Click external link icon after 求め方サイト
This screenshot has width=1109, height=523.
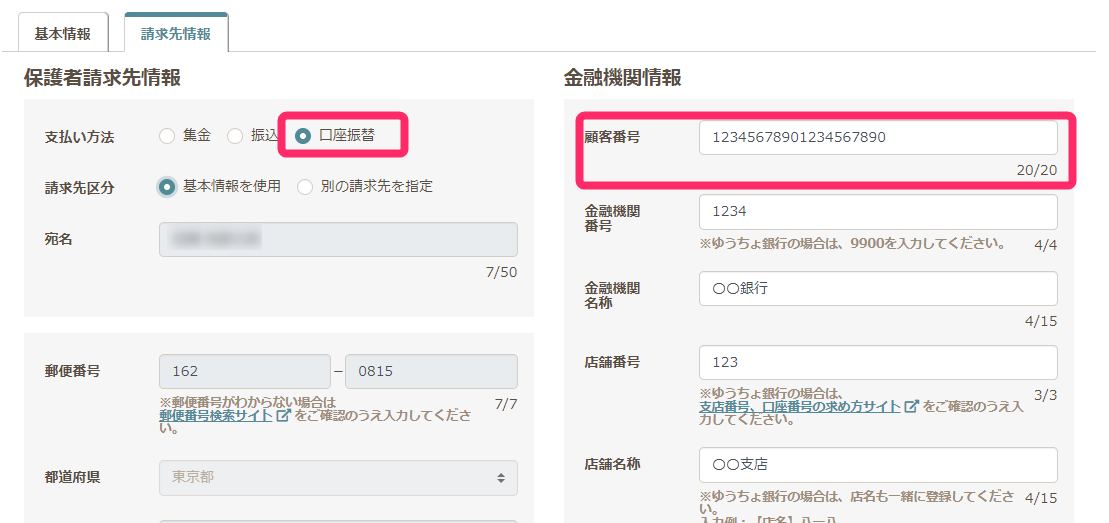tap(911, 407)
